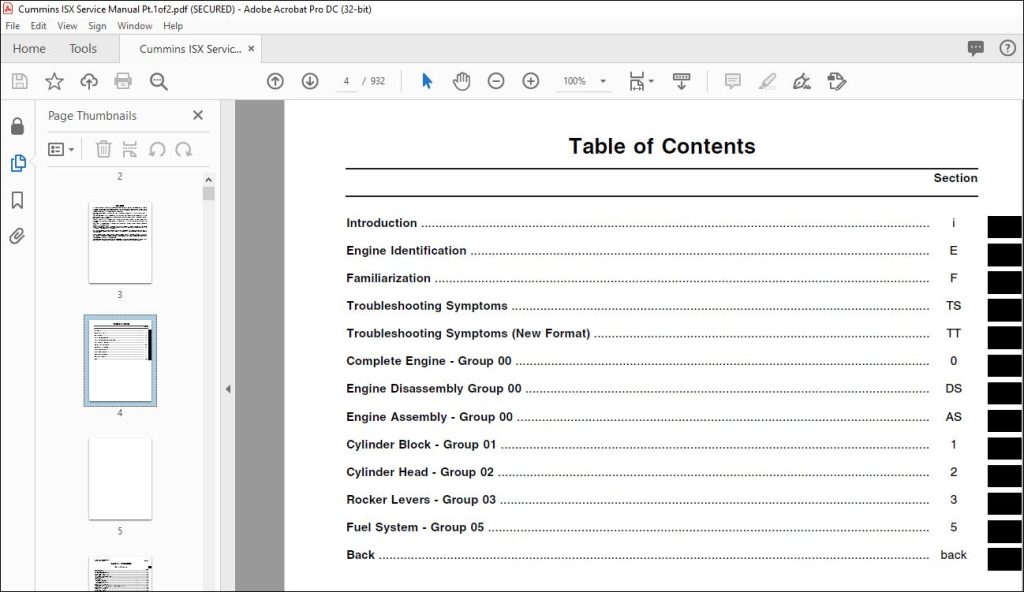This screenshot has width=1024, height=592.
Task: Toggle scrolling read mode icon
Action: [681, 81]
